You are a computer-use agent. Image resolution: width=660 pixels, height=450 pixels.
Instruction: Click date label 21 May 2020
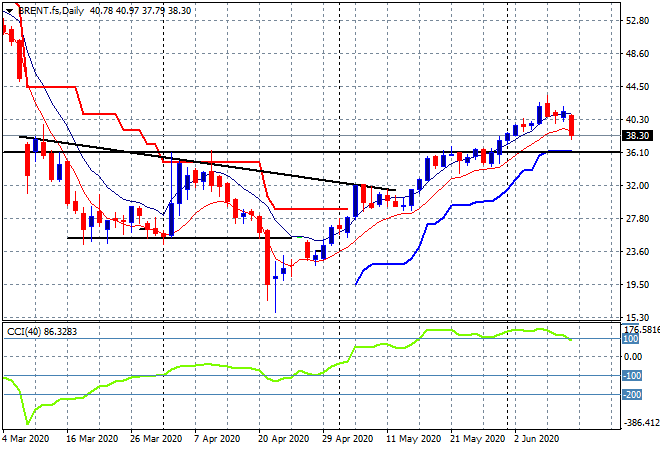(x=477, y=439)
